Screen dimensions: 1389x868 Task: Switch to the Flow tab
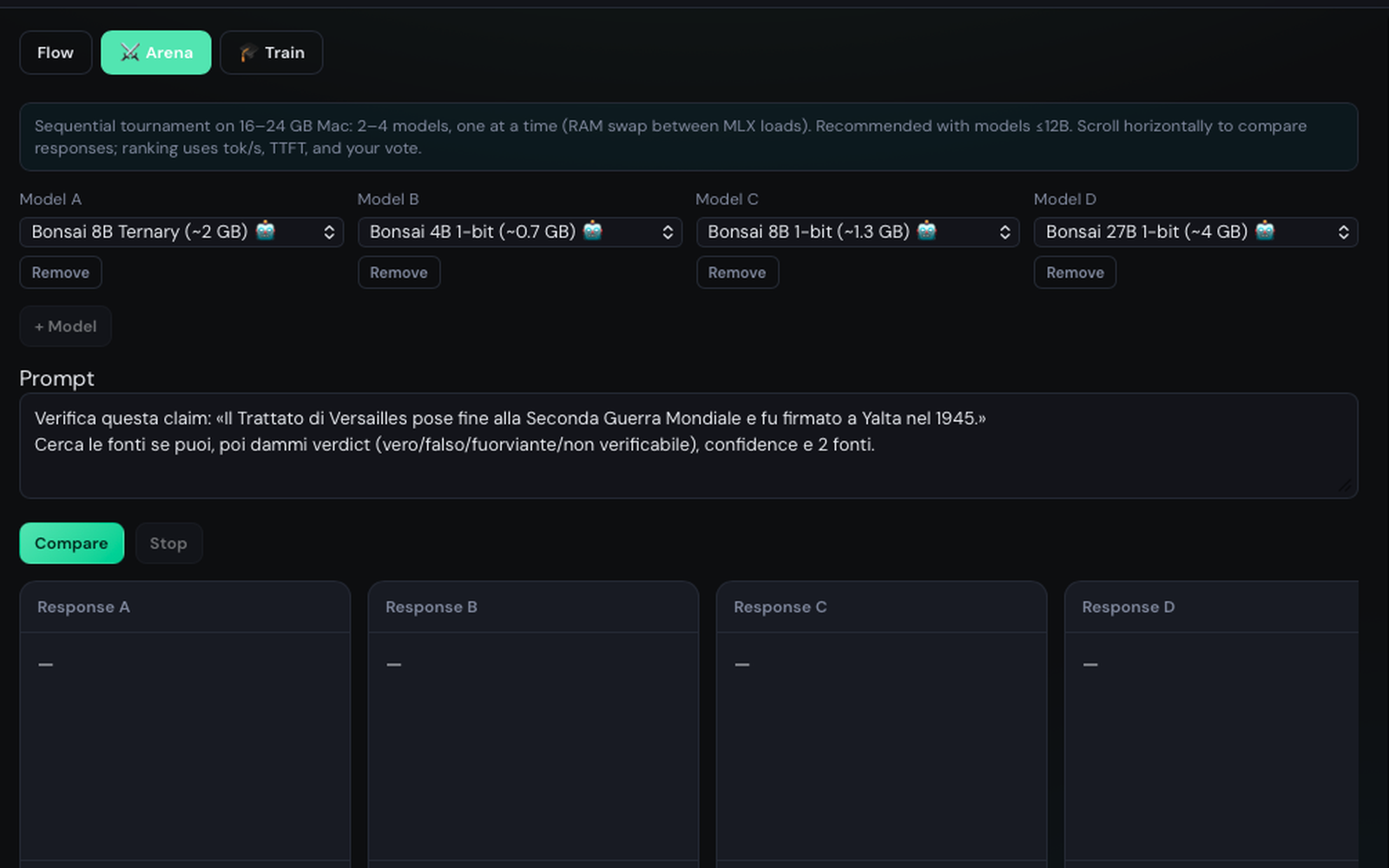tap(56, 53)
